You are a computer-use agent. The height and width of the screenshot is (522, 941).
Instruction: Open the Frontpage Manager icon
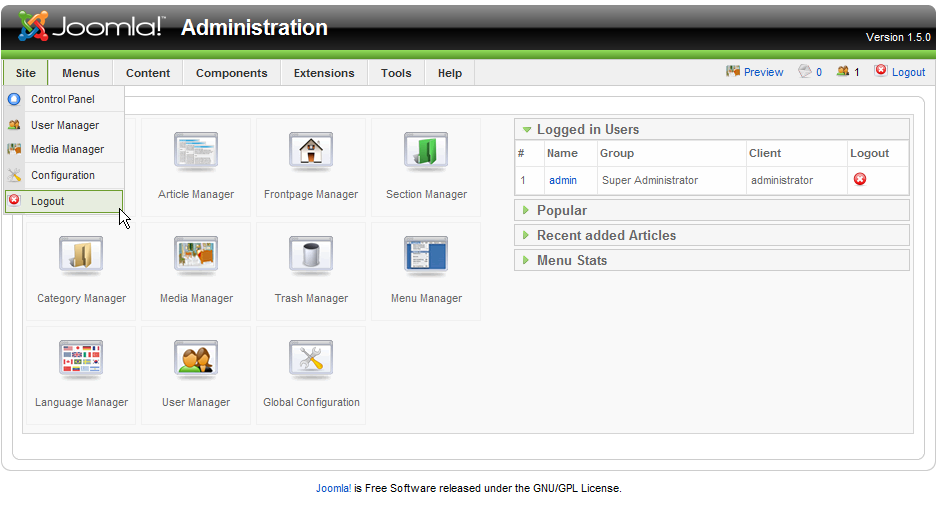tap(310, 165)
